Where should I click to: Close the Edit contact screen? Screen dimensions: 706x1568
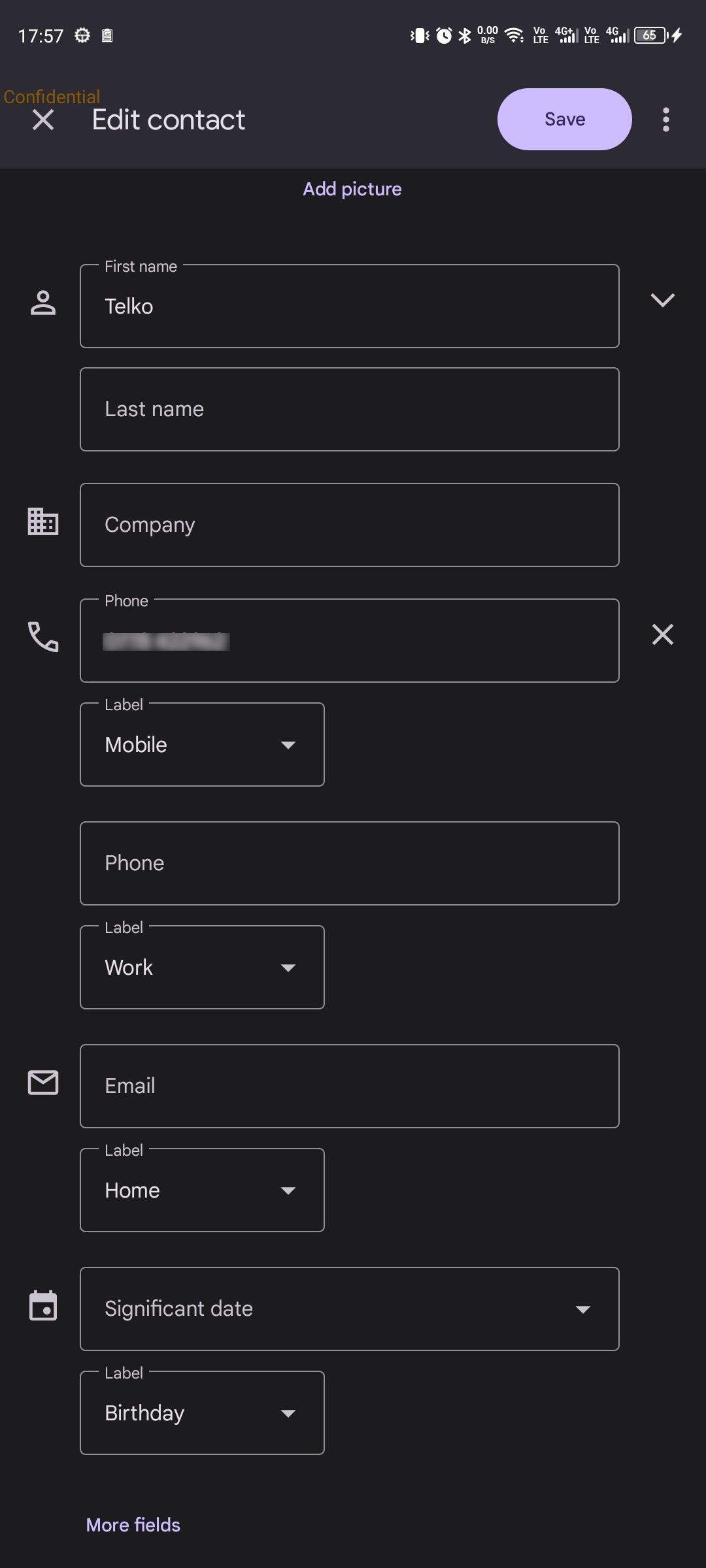click(43, 120)
